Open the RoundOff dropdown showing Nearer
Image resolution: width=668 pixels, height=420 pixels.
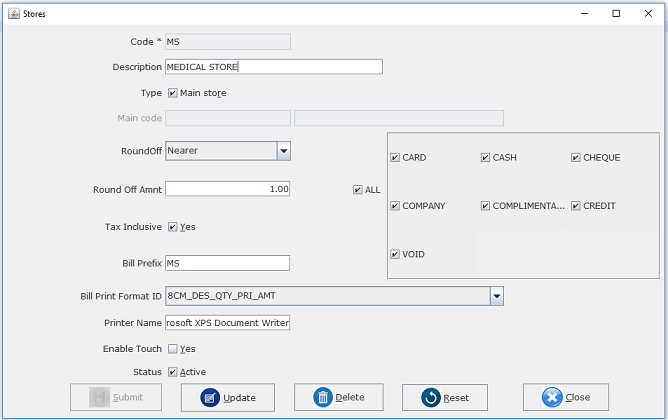point(283,151)
